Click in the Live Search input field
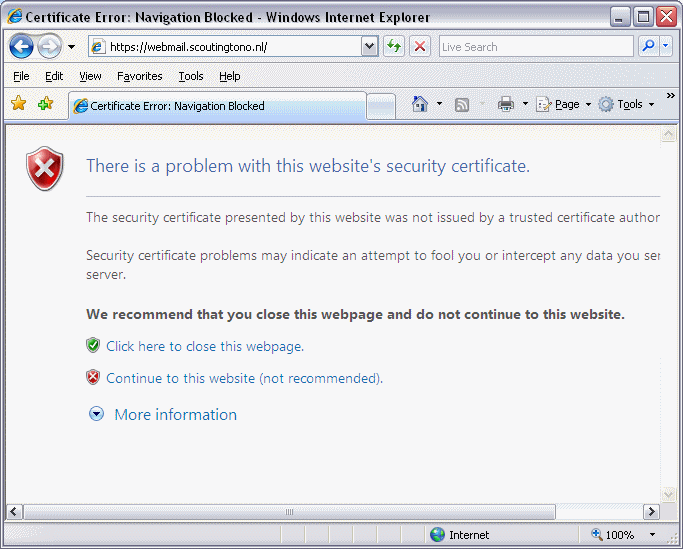 (x=535, y=46)
